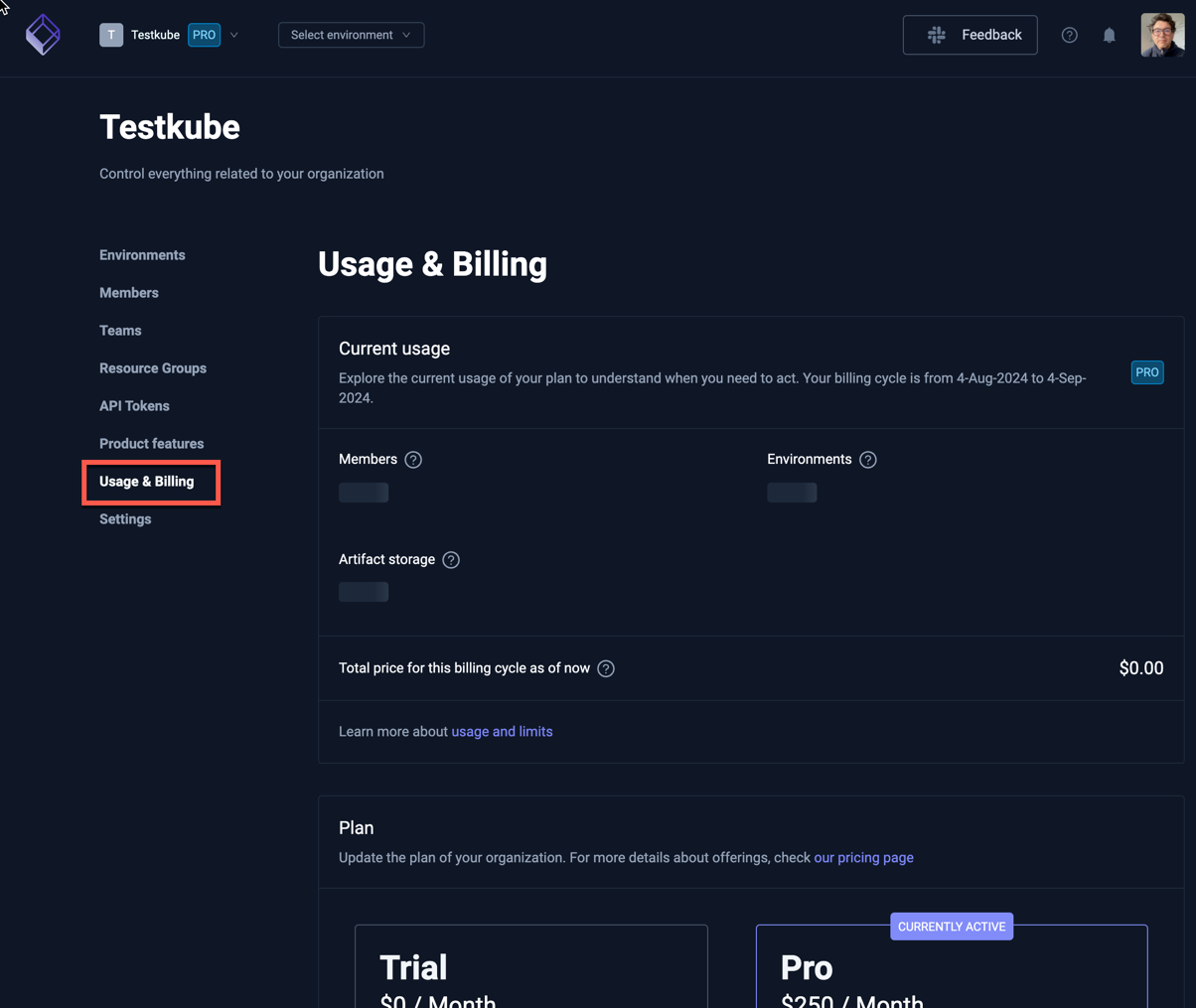Open the Select environment dropdown
Screen dimensions: 1196x1008
pyautogui.click(x=351, y=35)
